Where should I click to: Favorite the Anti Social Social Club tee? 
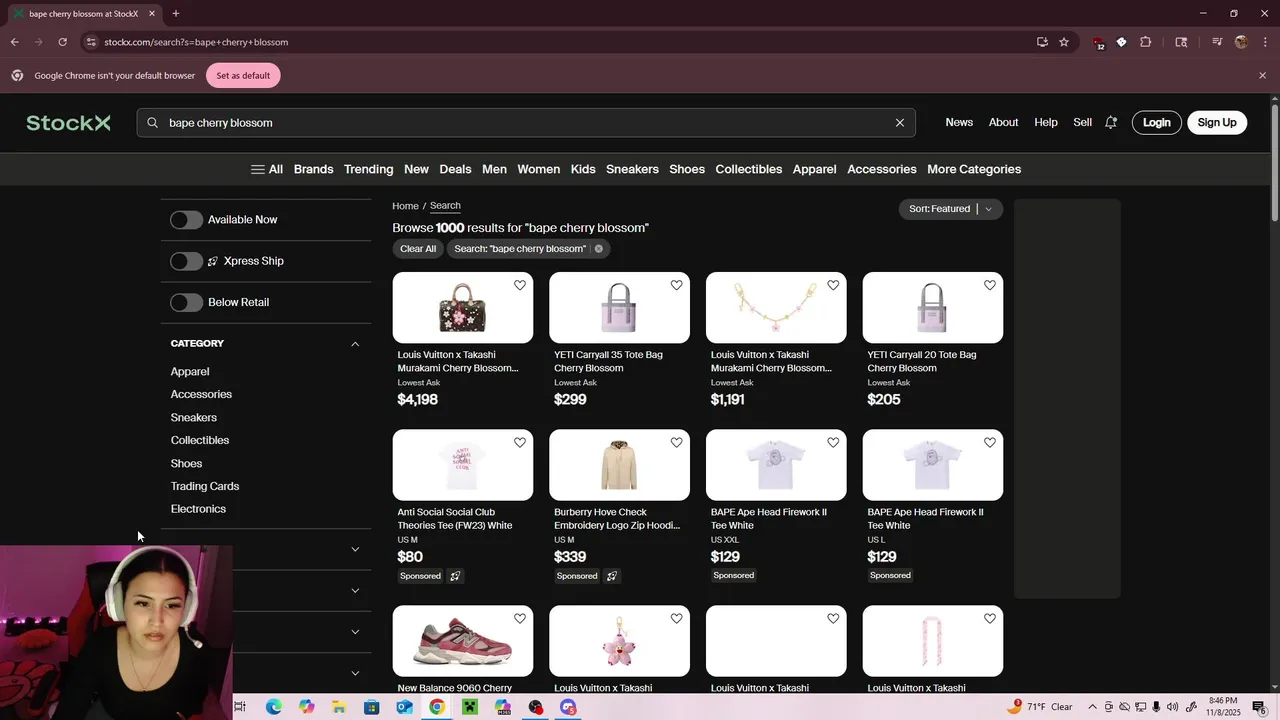520,442
